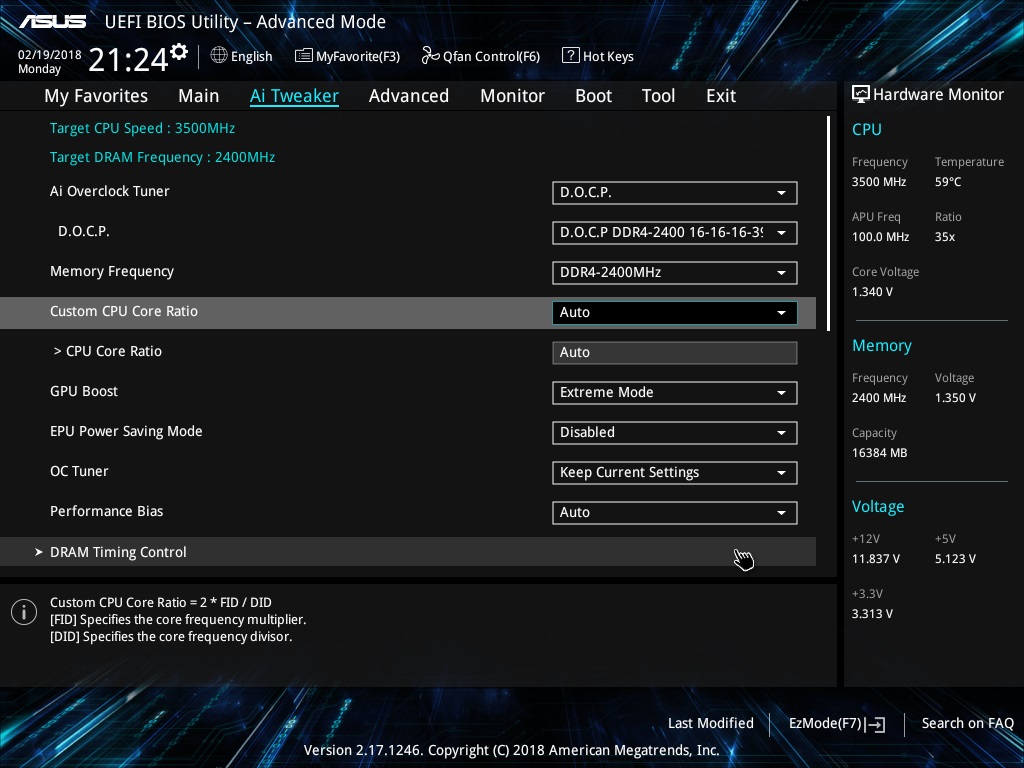1024x768 pixels.
Task: Click CPU temperature value 59°C
Action: 948,182
